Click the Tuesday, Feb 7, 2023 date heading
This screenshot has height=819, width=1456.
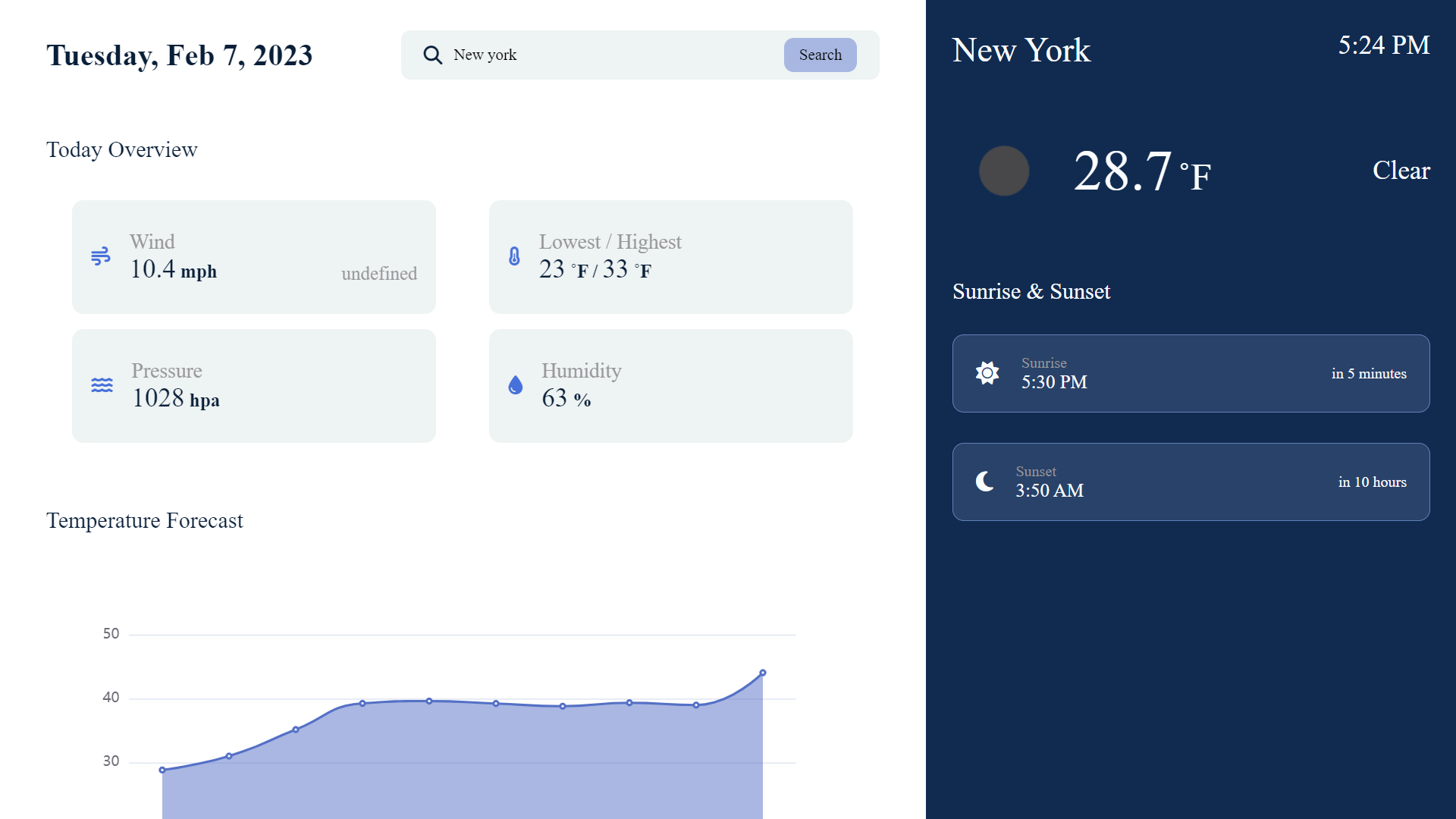[179, 55]
